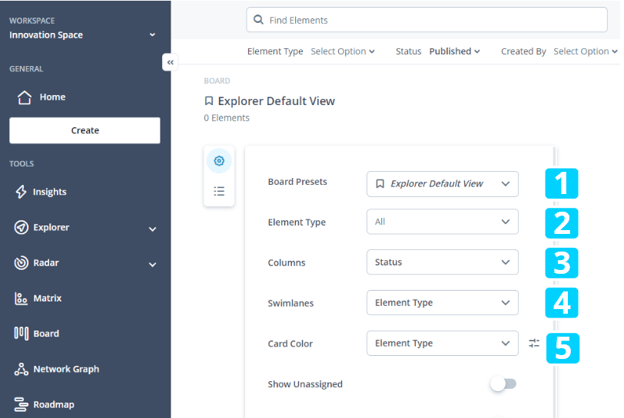The width and height of the screenshot is (624, 418).
Task: Click the Find Elements search field
Action: click(430, 20)
